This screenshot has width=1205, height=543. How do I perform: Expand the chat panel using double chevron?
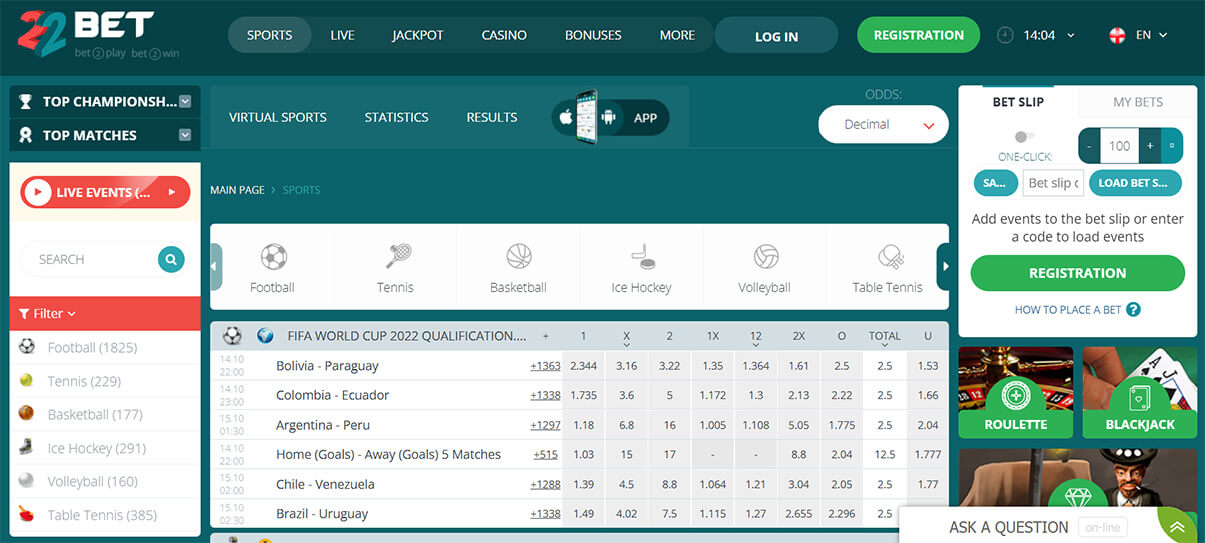point(1177,527)
